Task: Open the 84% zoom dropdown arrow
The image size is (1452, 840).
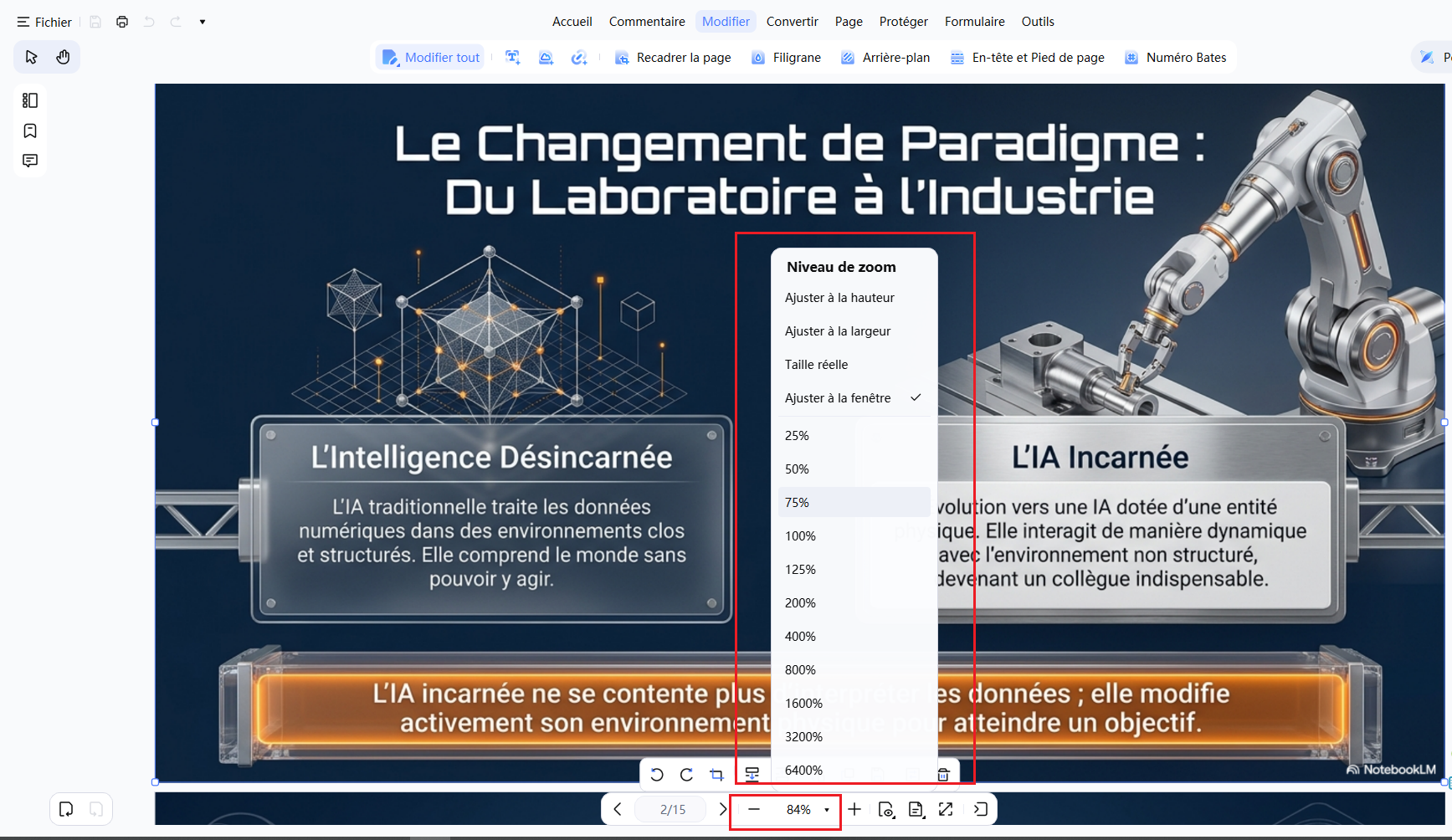Action: pos(827,810)
